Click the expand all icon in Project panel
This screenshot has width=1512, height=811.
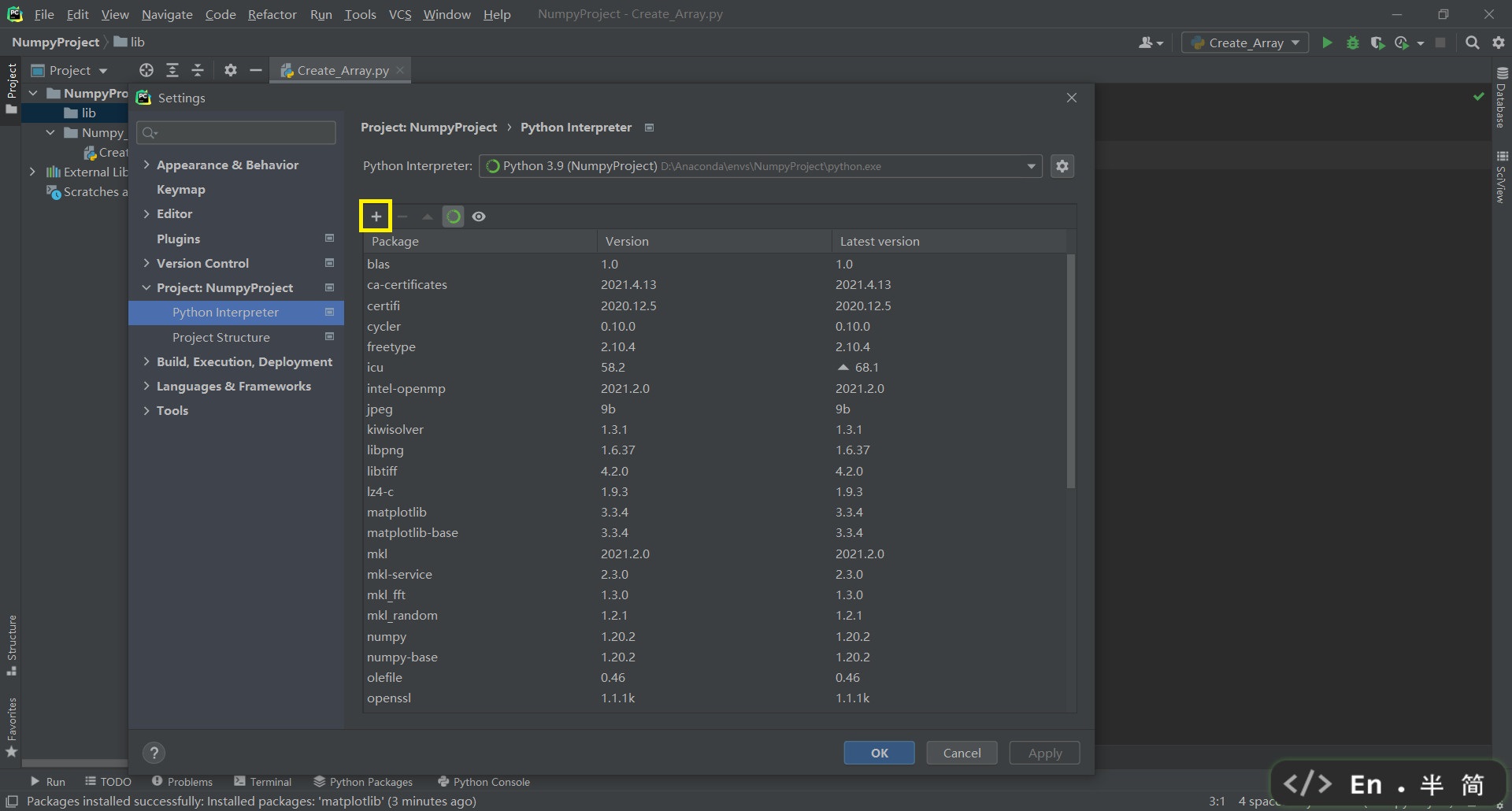(x=172, y=70)
